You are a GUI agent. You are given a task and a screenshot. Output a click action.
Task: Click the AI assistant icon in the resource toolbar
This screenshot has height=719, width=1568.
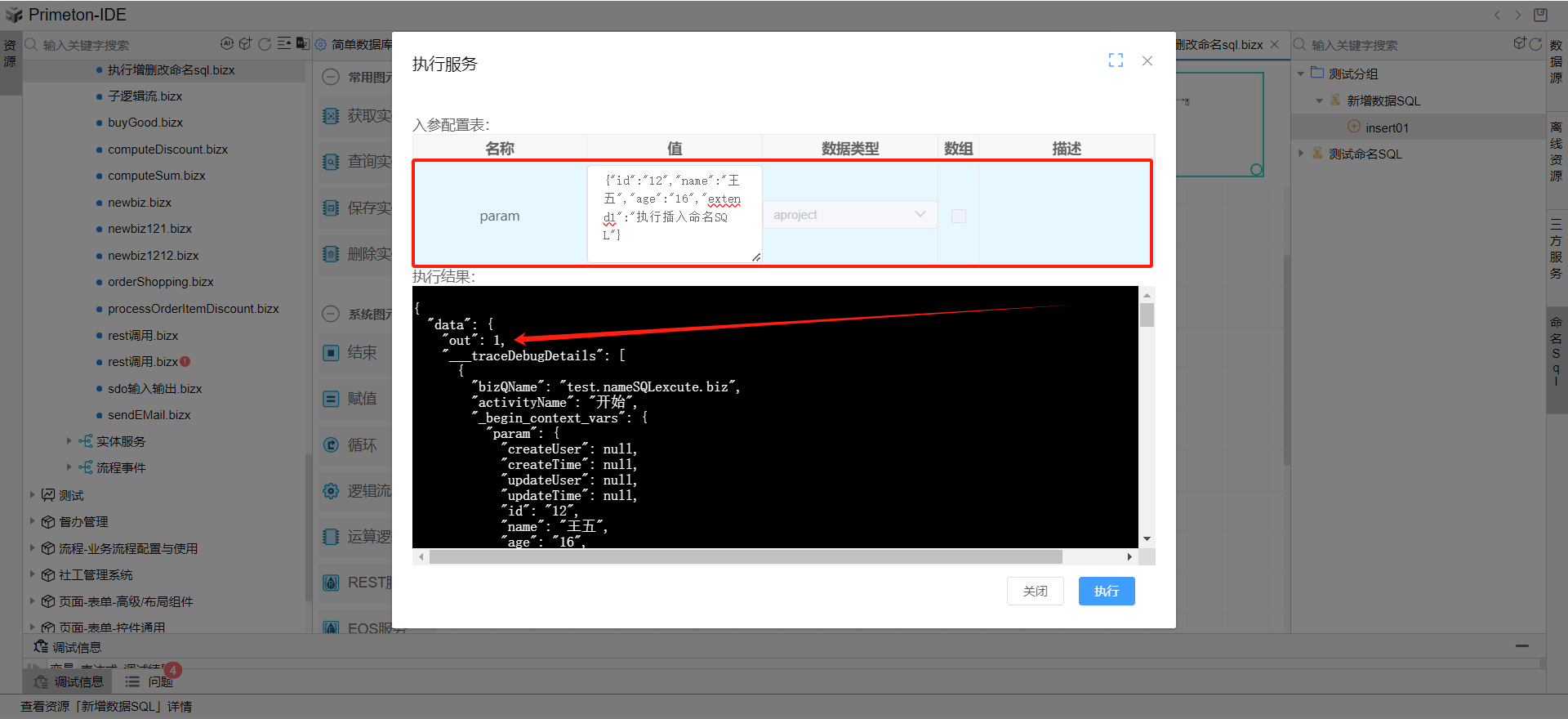[227, 44]
